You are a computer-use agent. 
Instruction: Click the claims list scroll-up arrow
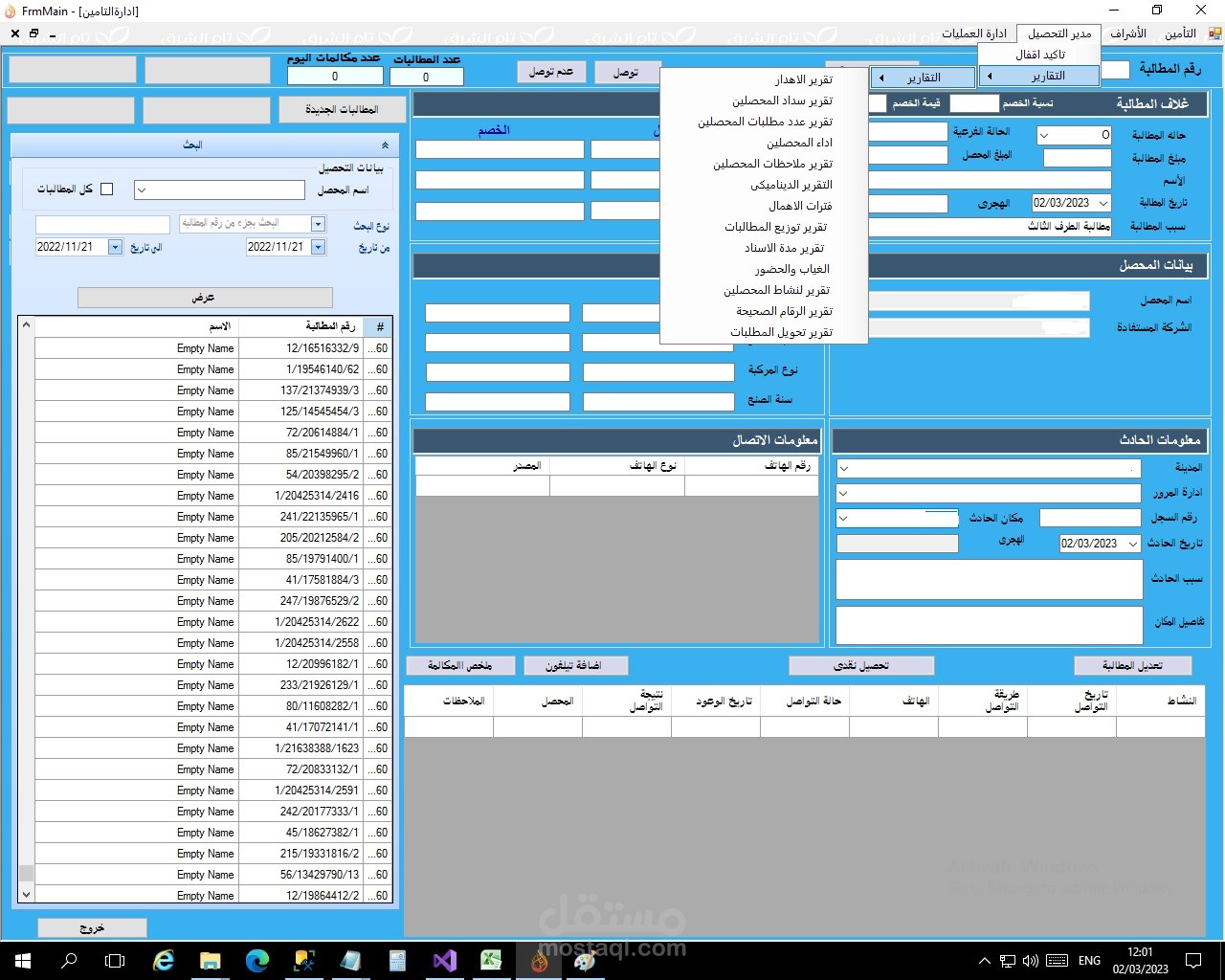click(26, 325)
